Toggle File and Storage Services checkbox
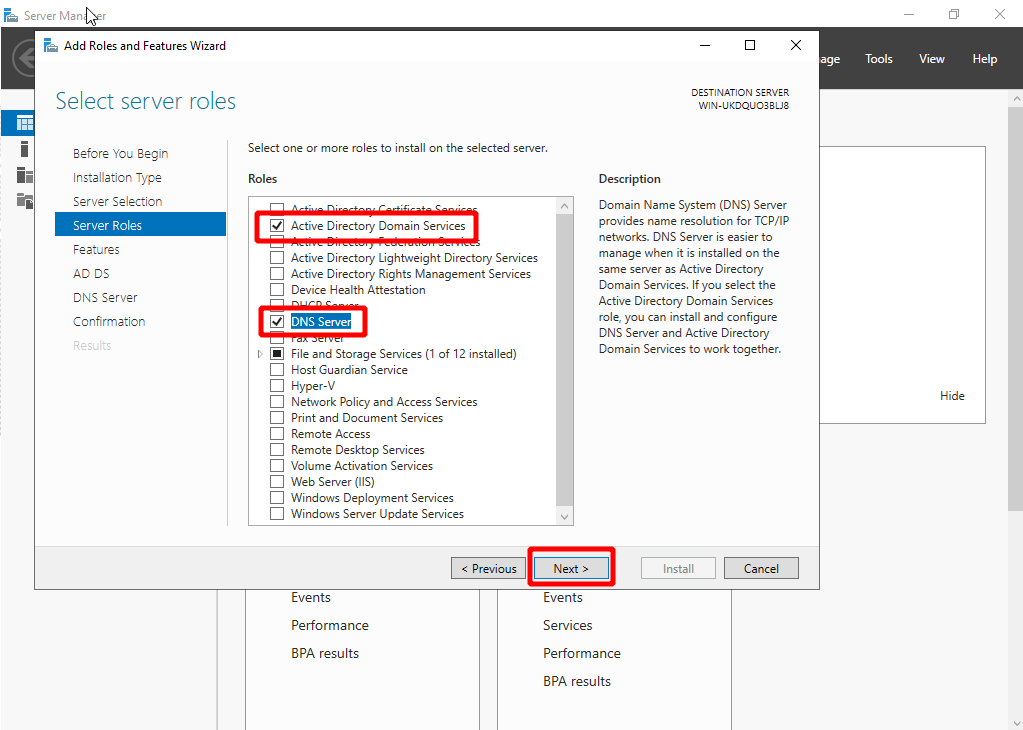1023x730 pixels. (277, 354)
